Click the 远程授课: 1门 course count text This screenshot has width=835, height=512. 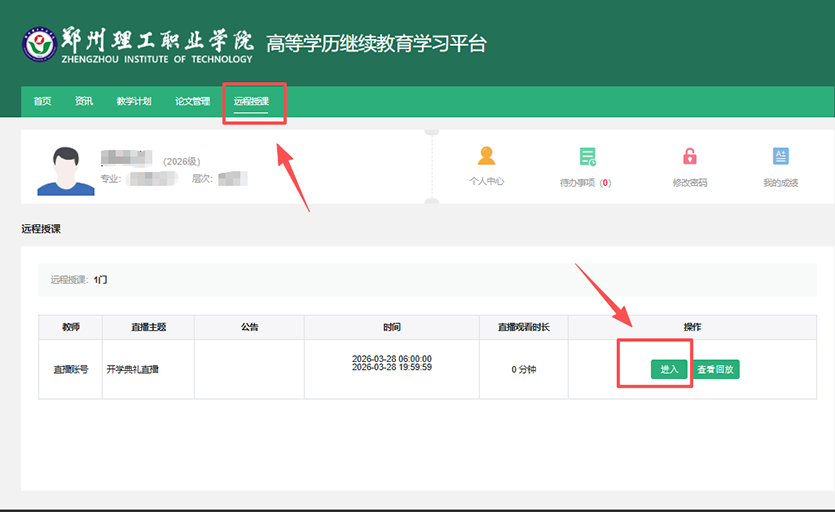click(x=79, y=280)
